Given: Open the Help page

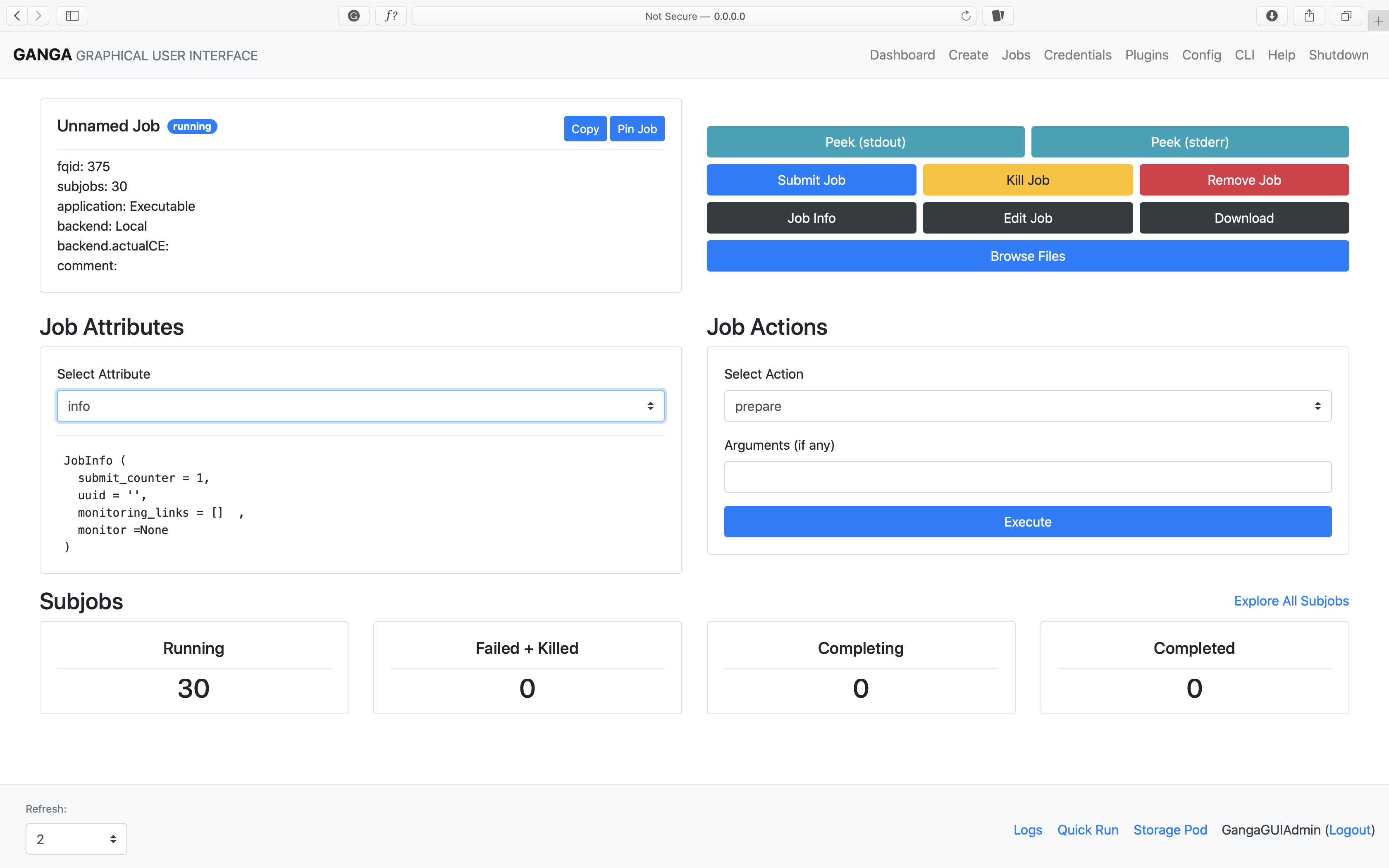Looking at the screenshot, I should pyautogui.click(x=1281, y=55).
